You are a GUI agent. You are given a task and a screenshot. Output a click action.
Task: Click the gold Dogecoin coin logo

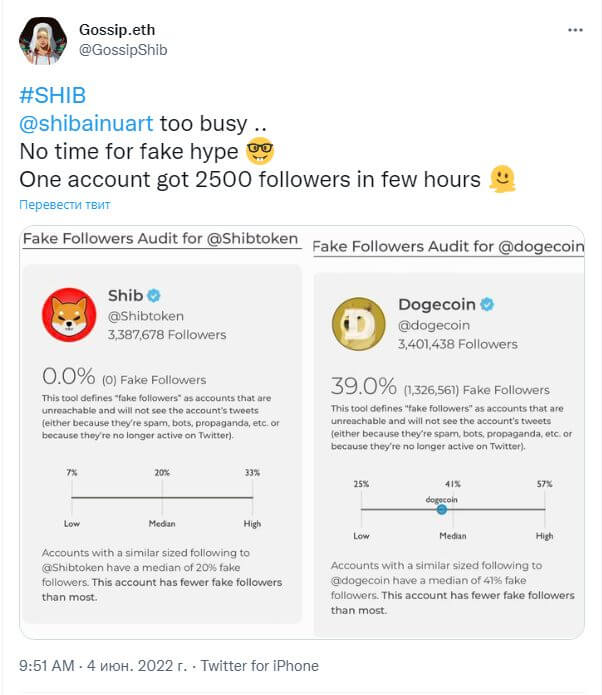click(x=359, y=324)
